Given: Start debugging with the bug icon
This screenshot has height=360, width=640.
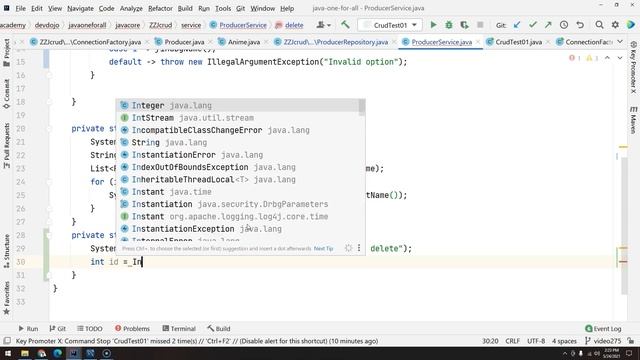Looking at the screenshot, I should (449, 25).
